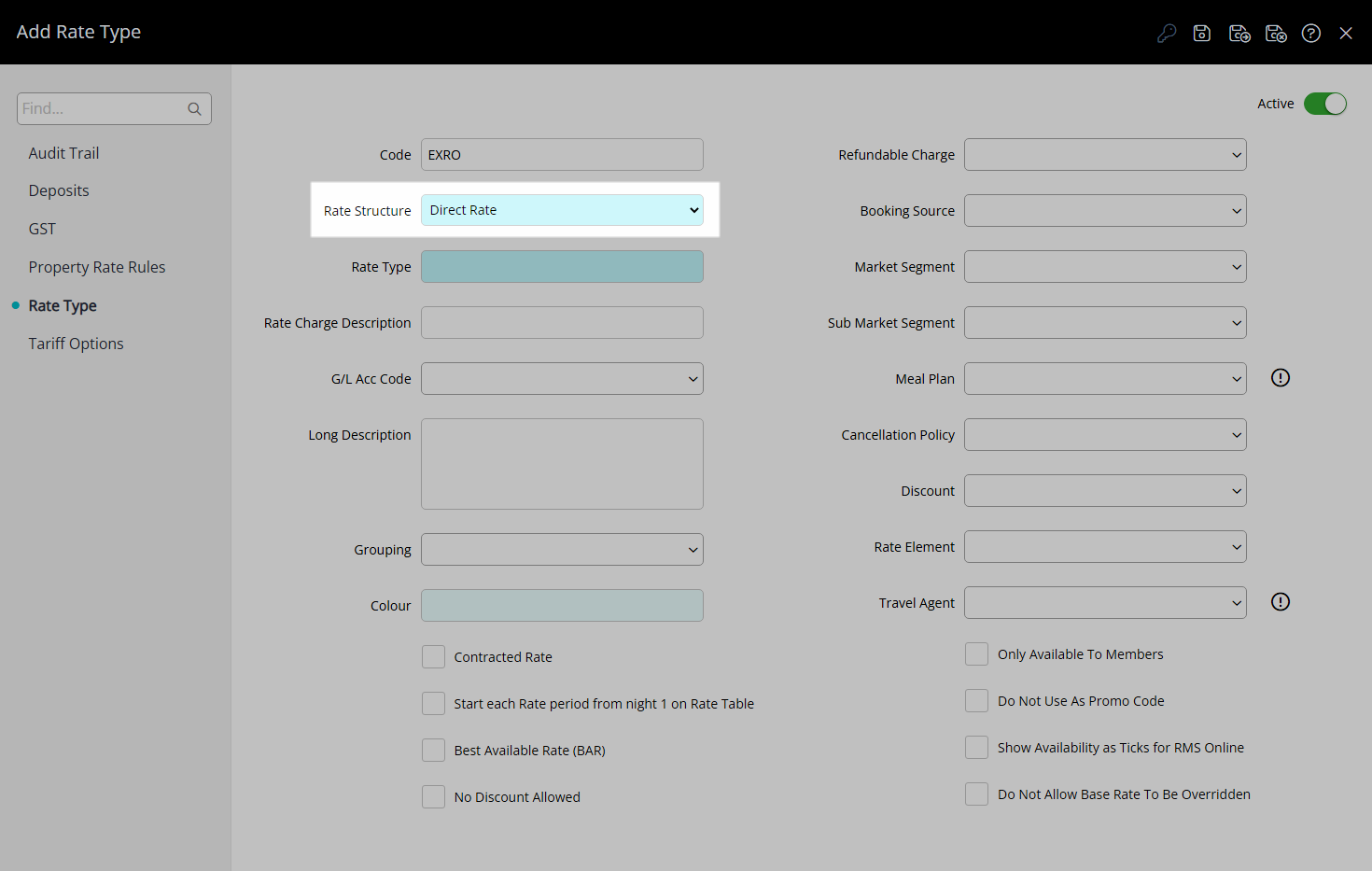Expand the Booking Source dropdown
Viewport: 1372px width, 871px height.
[1105, 211]
